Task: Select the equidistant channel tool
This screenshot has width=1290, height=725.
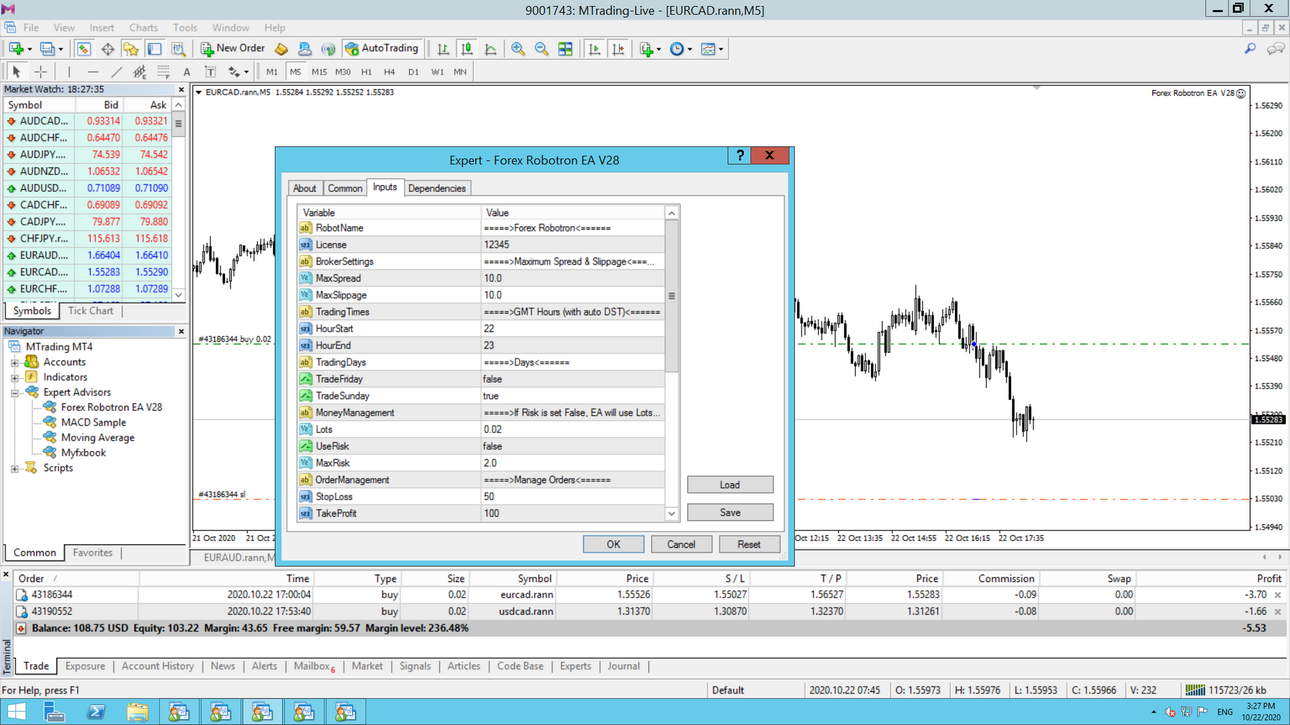Action: 139,72
